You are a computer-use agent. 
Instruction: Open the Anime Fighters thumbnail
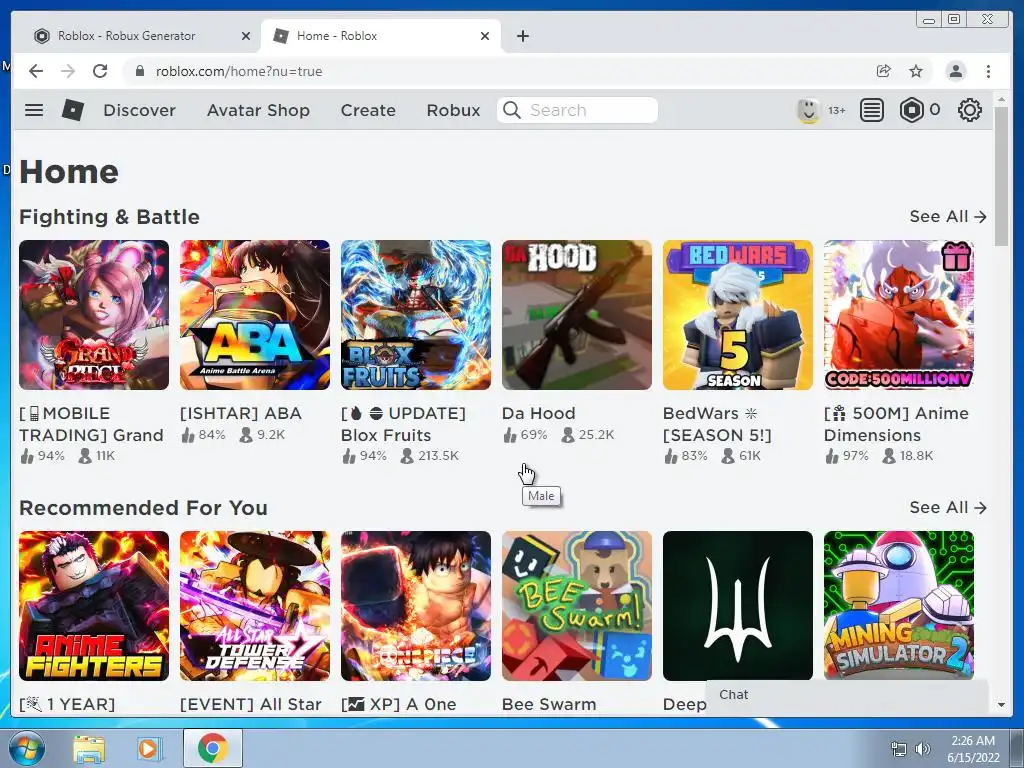click(x=94, y=606)
